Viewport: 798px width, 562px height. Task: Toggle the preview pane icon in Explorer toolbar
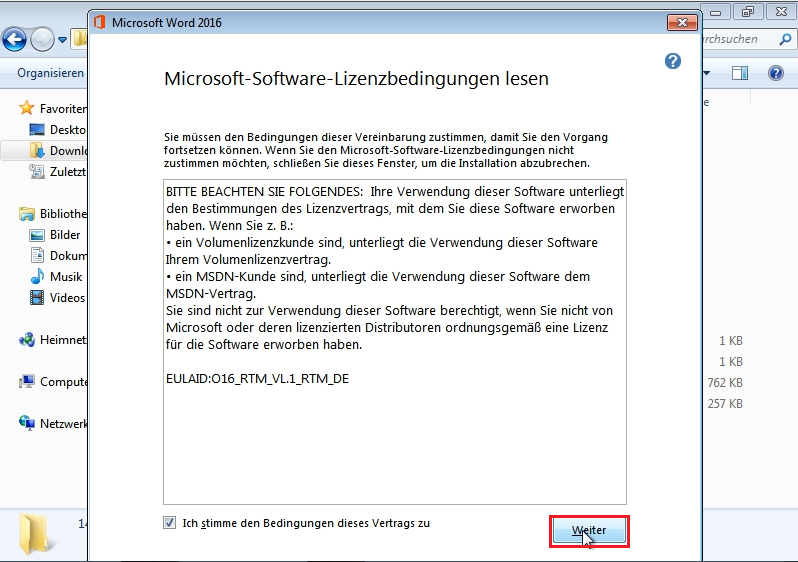pos(740,73)
